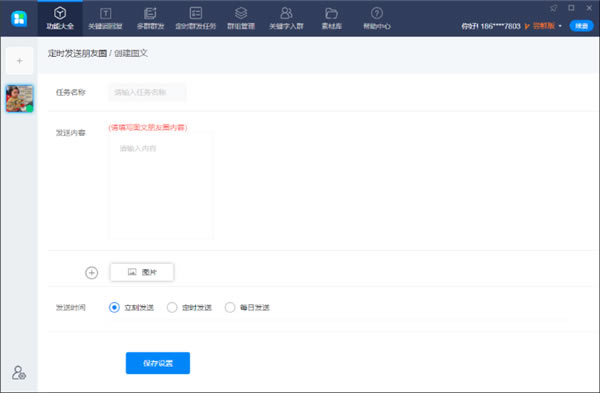600x393 pixels.
Task: Click the account greeting 186****7803 text
Action: coord(491,26)
